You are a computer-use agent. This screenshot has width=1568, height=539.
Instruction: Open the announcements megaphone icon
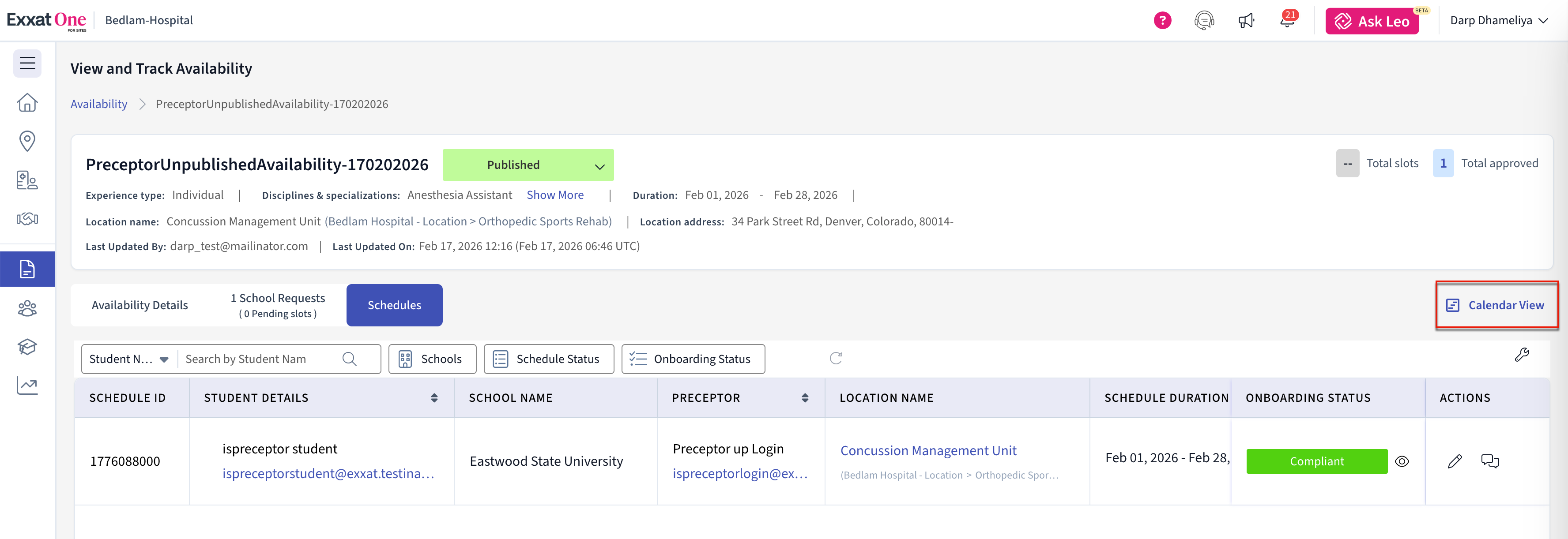[1246, 21]
